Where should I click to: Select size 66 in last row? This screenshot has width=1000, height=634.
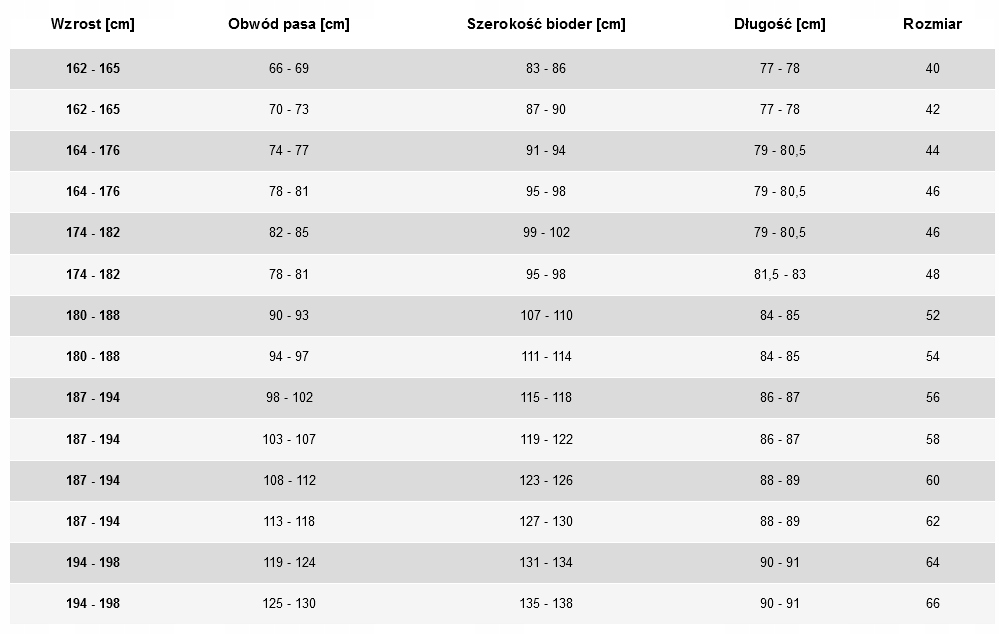[932, 603]
